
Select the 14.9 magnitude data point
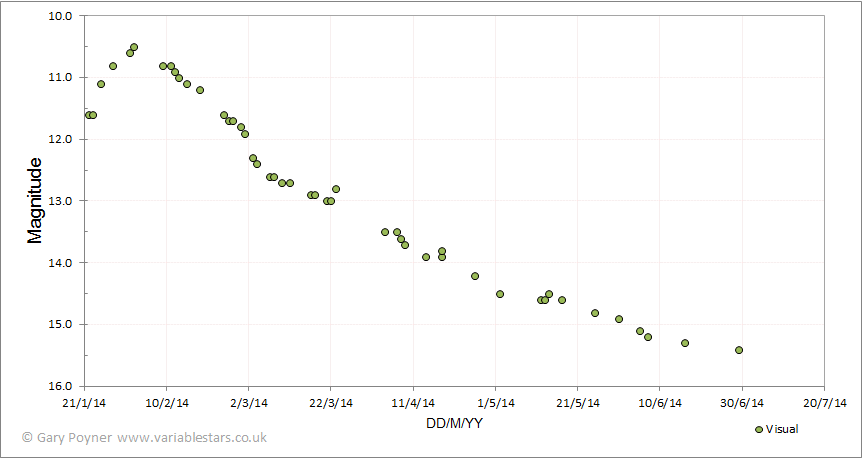point(619,319)
